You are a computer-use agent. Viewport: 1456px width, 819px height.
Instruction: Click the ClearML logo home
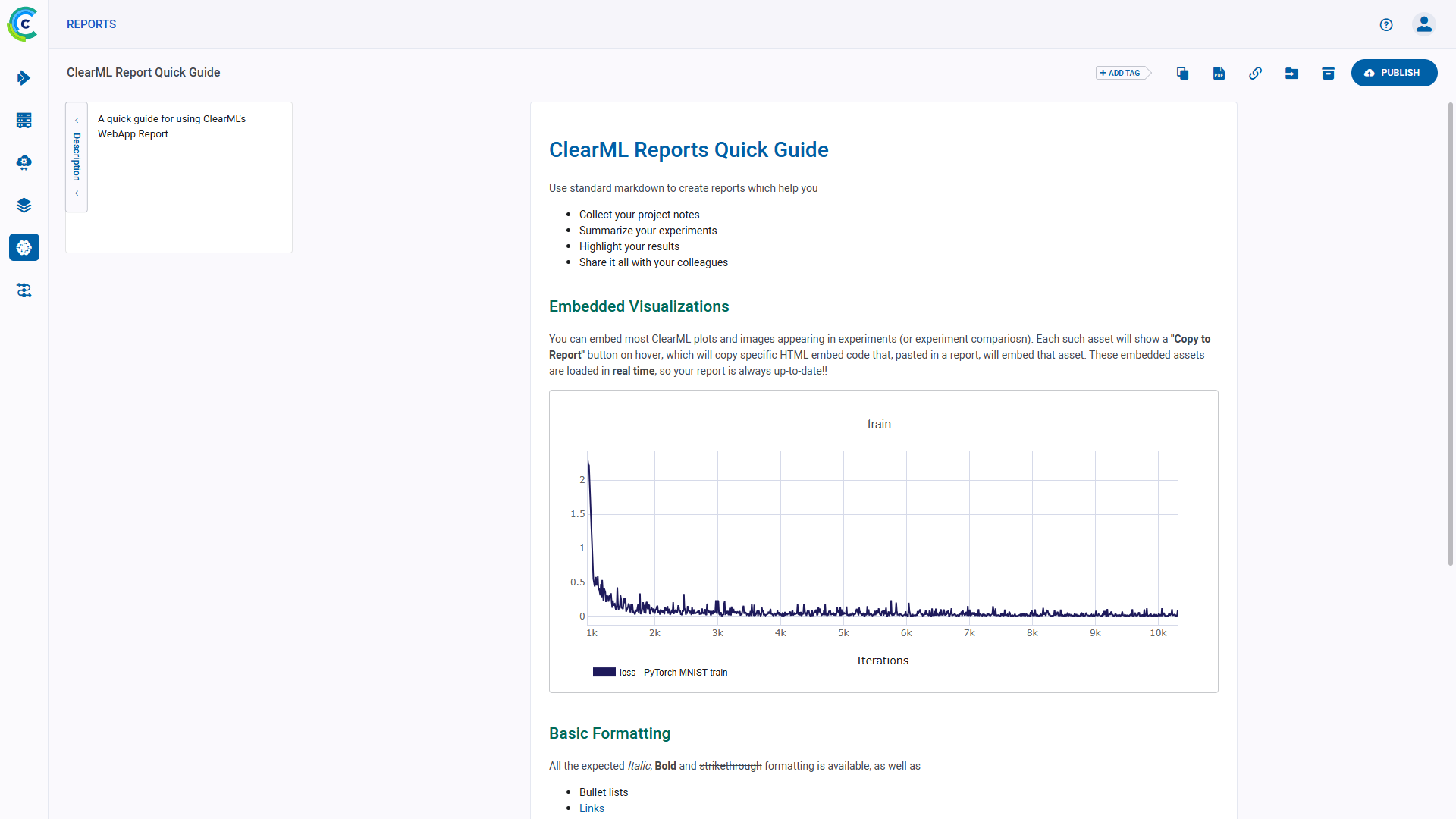click(24, 24)
